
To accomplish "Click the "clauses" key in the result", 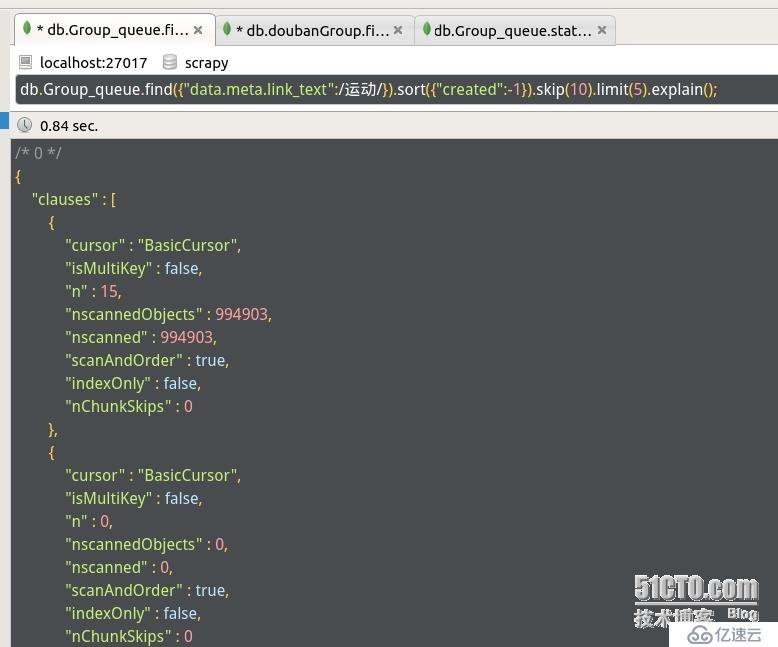I will 65,199.
